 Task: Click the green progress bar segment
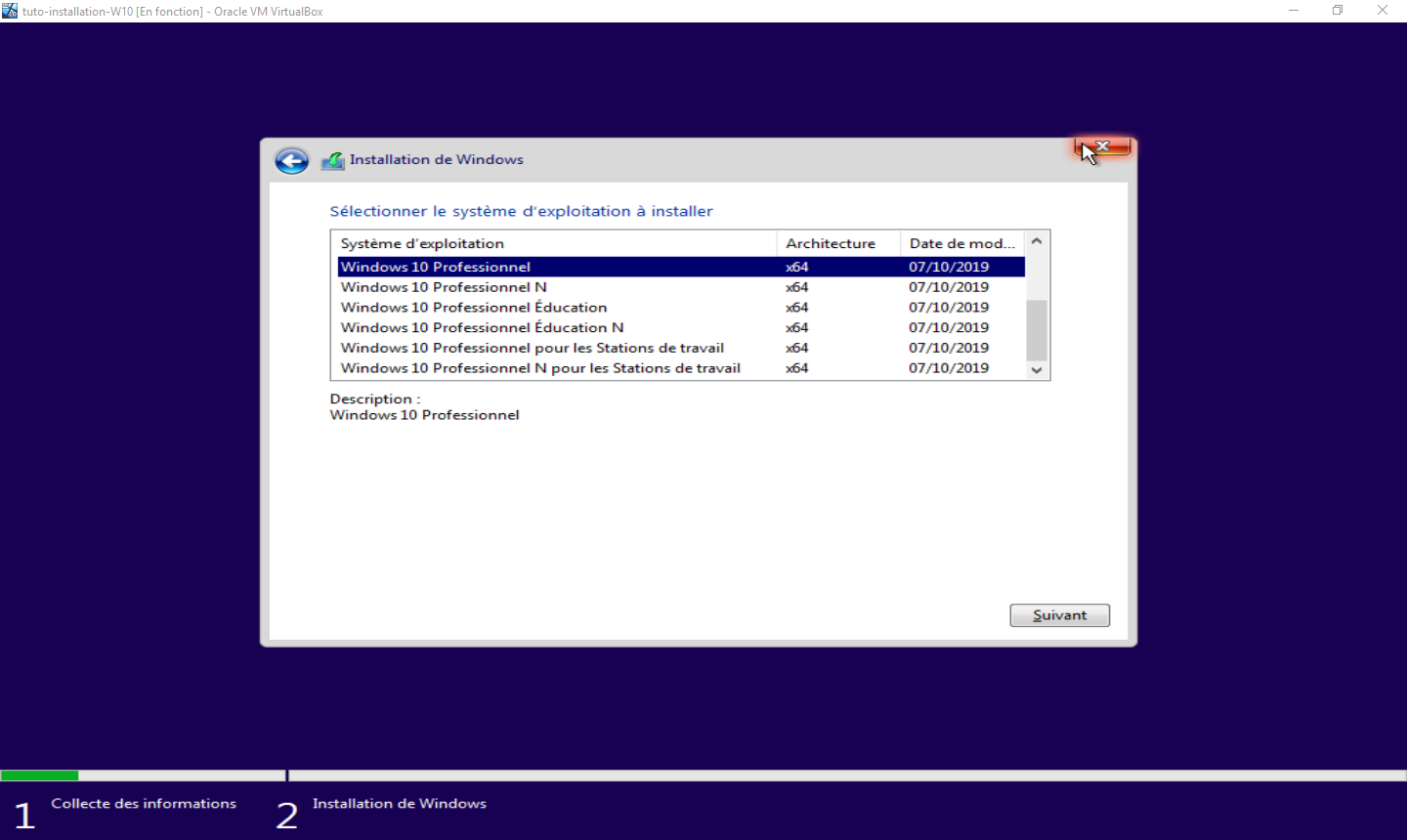[x=39, y=775]
